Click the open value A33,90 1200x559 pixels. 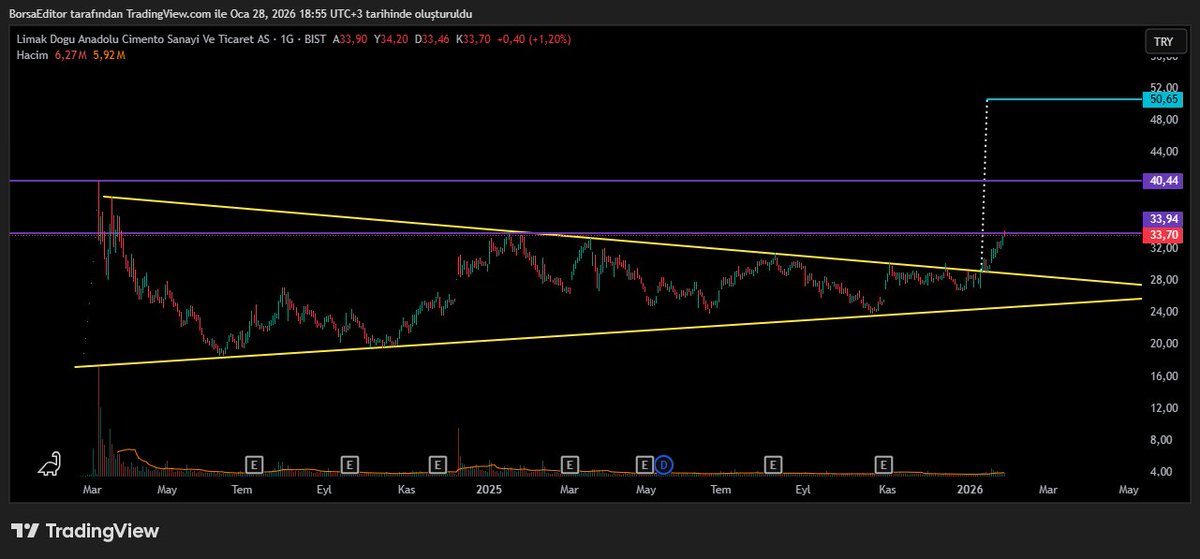point(349,39)
